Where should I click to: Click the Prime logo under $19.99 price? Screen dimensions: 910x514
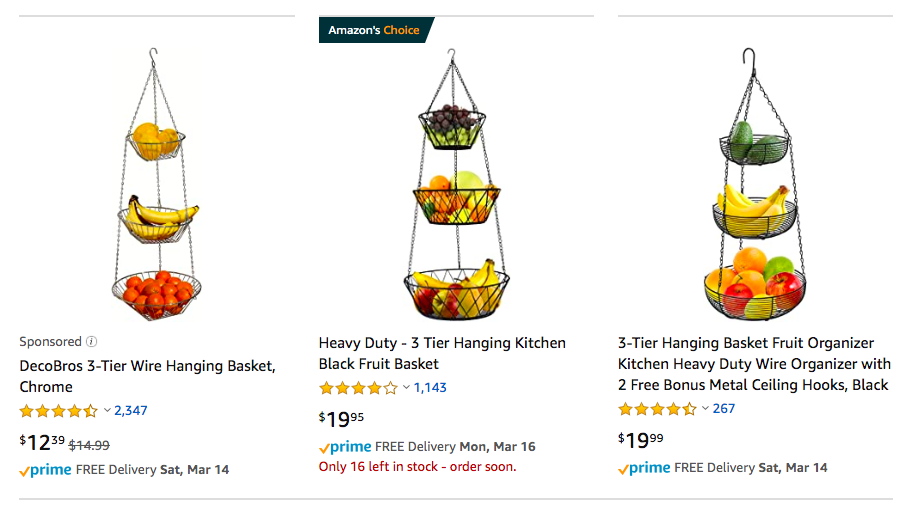point(644,468)
